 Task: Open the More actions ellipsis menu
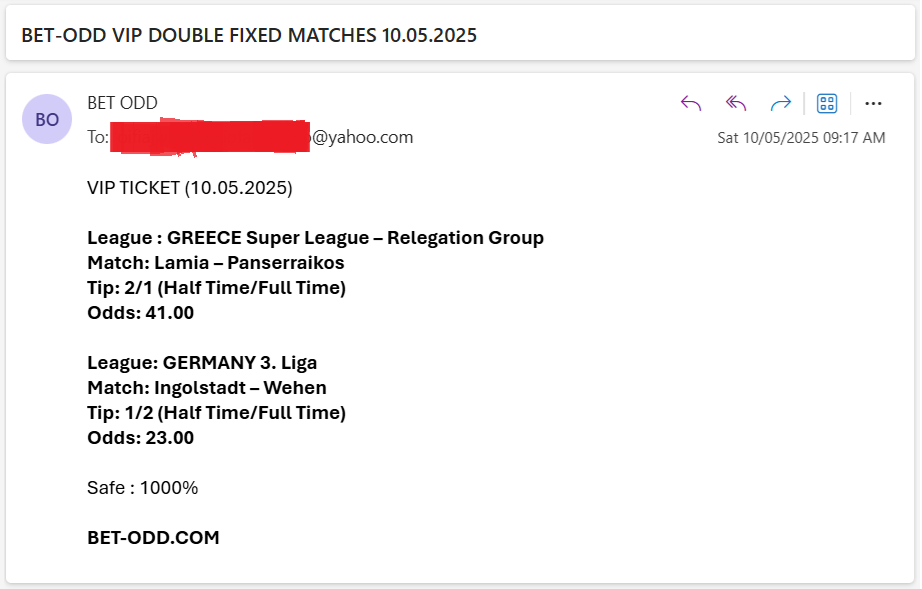pyautogui.click(x=873, y=103)
